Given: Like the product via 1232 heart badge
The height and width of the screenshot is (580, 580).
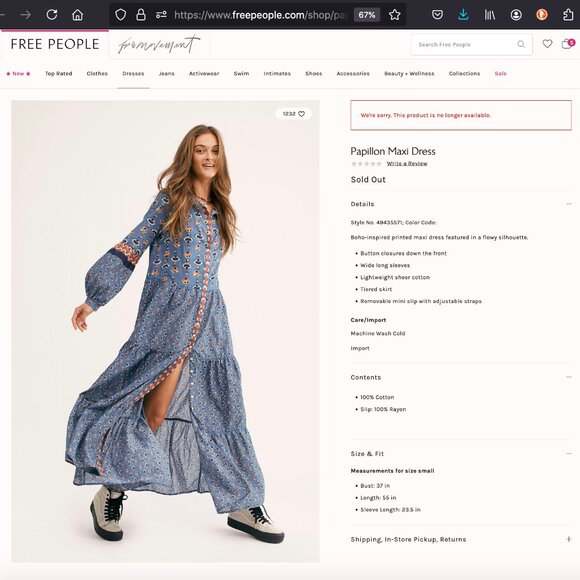Looking at the screenshot, I should tap(294, 114).
